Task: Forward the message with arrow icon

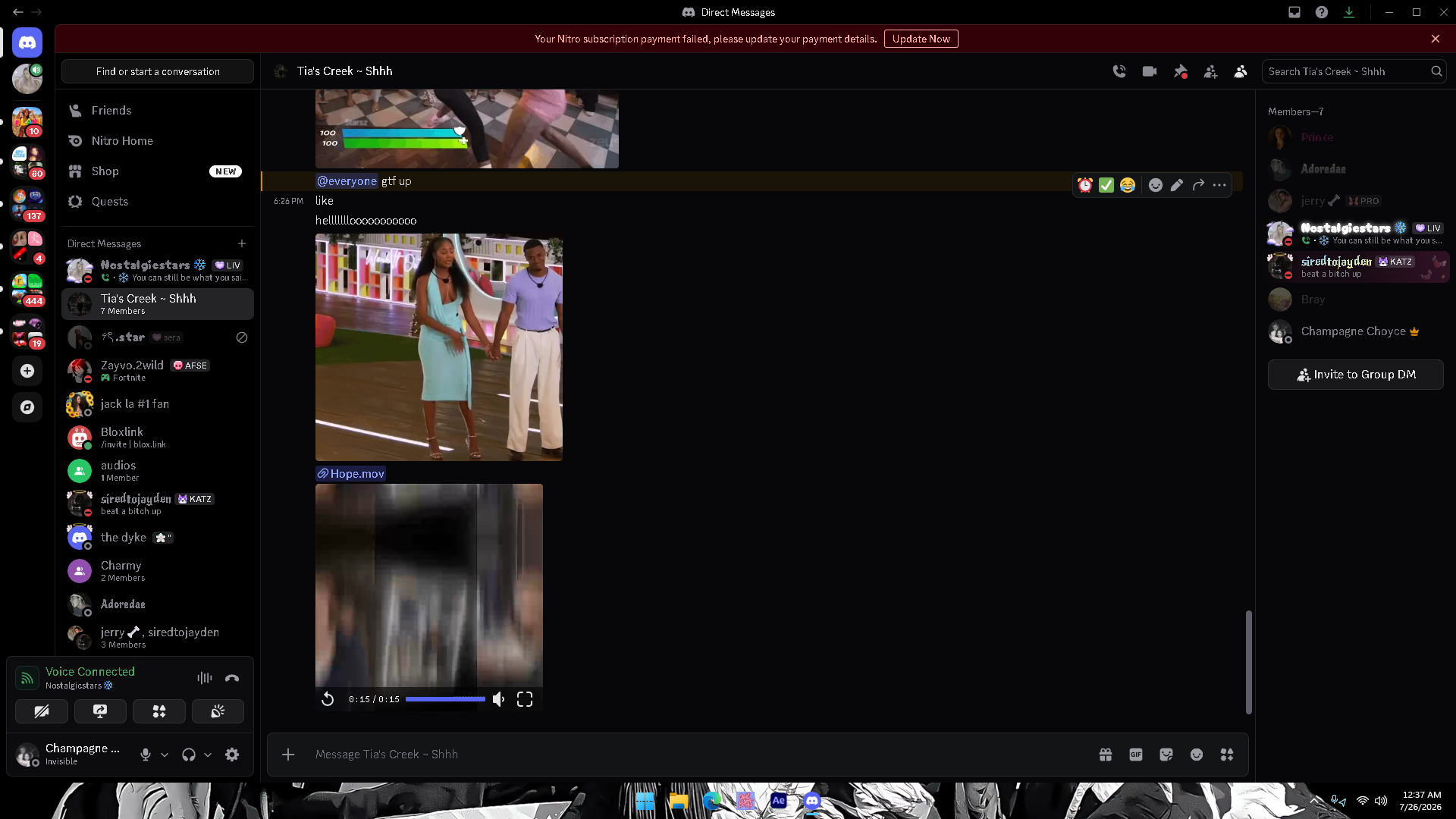Action: click(1198, 185)
